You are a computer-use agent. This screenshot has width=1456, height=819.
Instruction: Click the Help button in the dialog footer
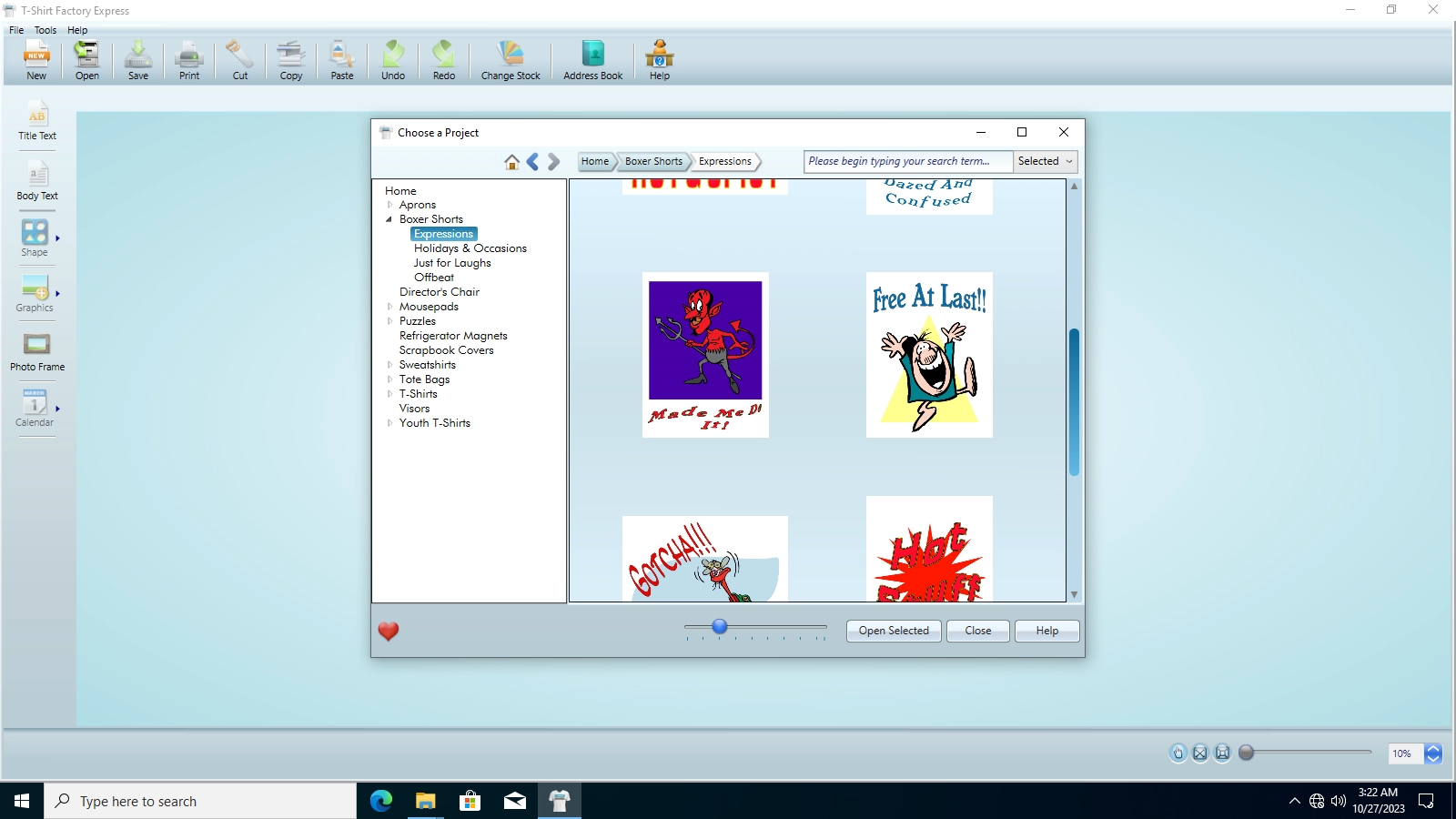[1047, 631]
